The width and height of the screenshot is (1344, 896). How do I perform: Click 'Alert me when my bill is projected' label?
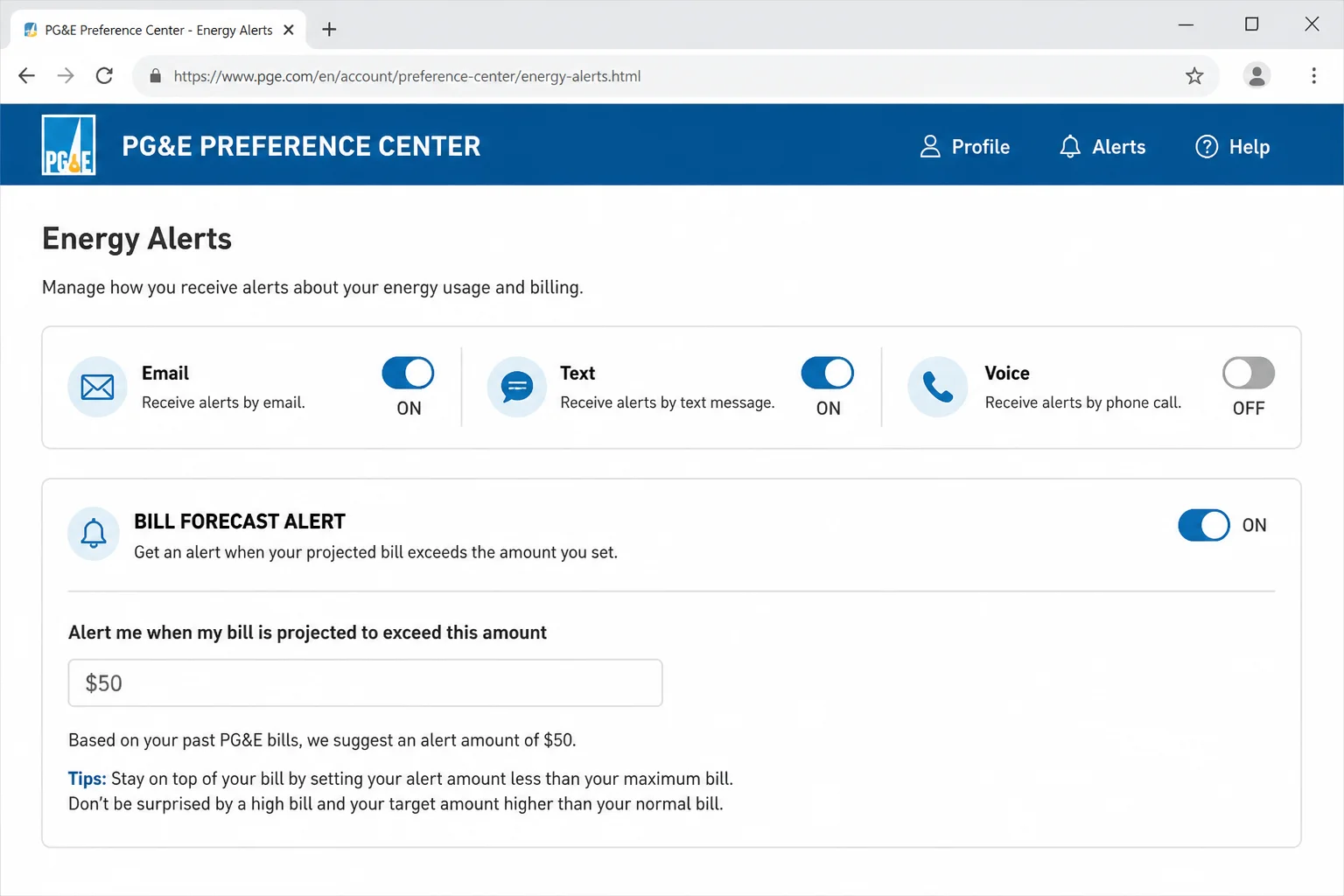[307, 633]
